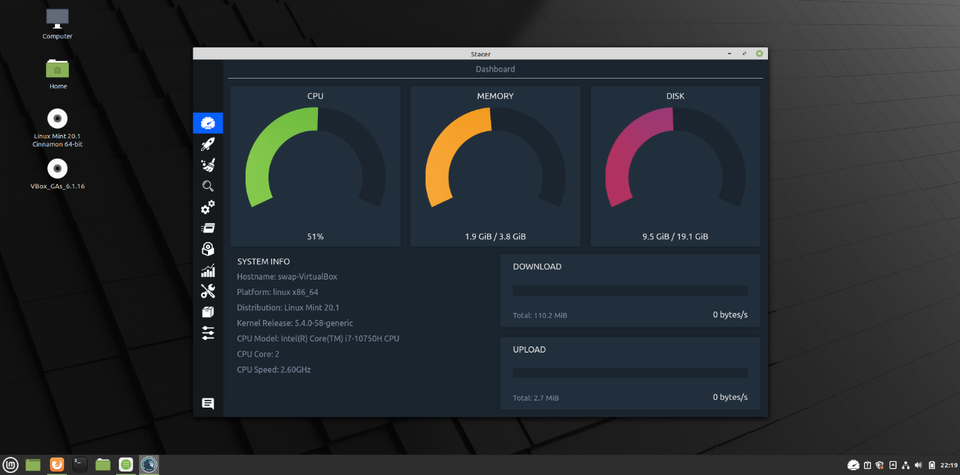Open the System Cleaner broom icon
Image resolution: width=960 pixels, height=475 pixels.
pyautogui.click(x=208, y=165)
